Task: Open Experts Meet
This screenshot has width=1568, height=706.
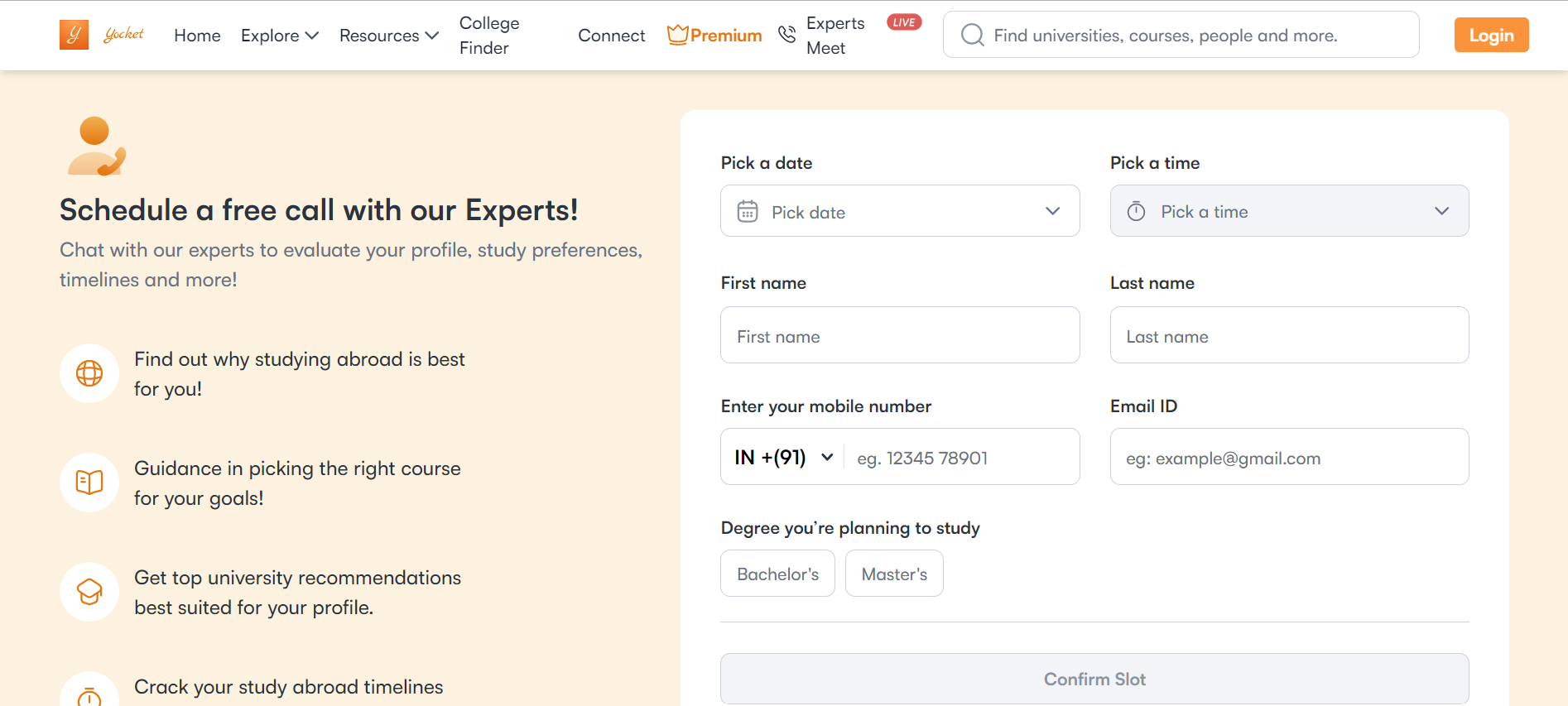Action: [835, 36]
